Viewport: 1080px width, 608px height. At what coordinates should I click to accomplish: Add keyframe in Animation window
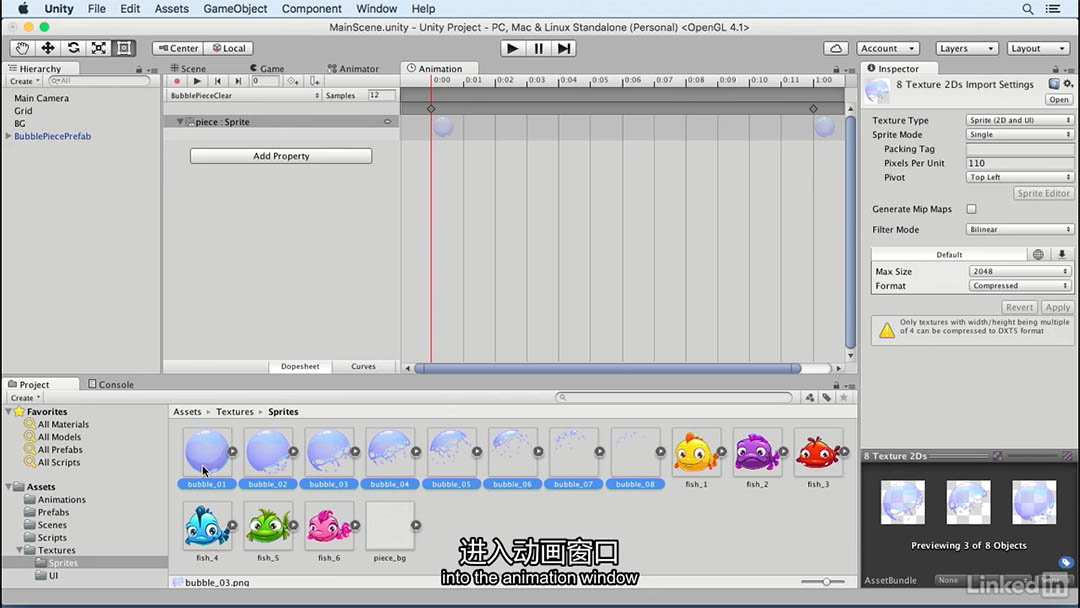(293, 81)
